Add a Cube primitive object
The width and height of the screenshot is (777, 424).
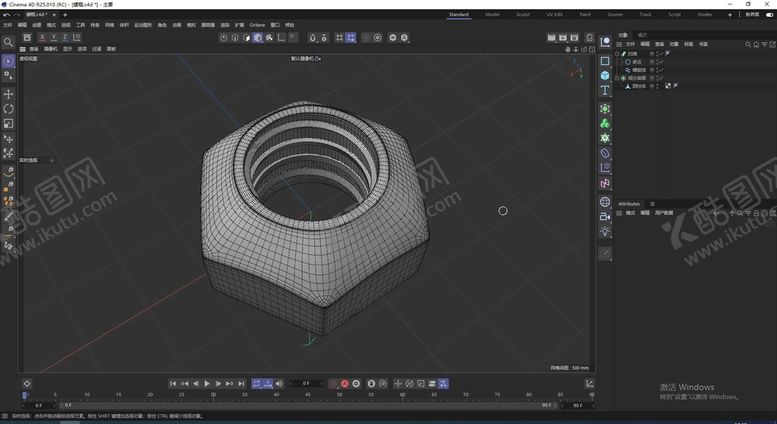pos(605,76)
